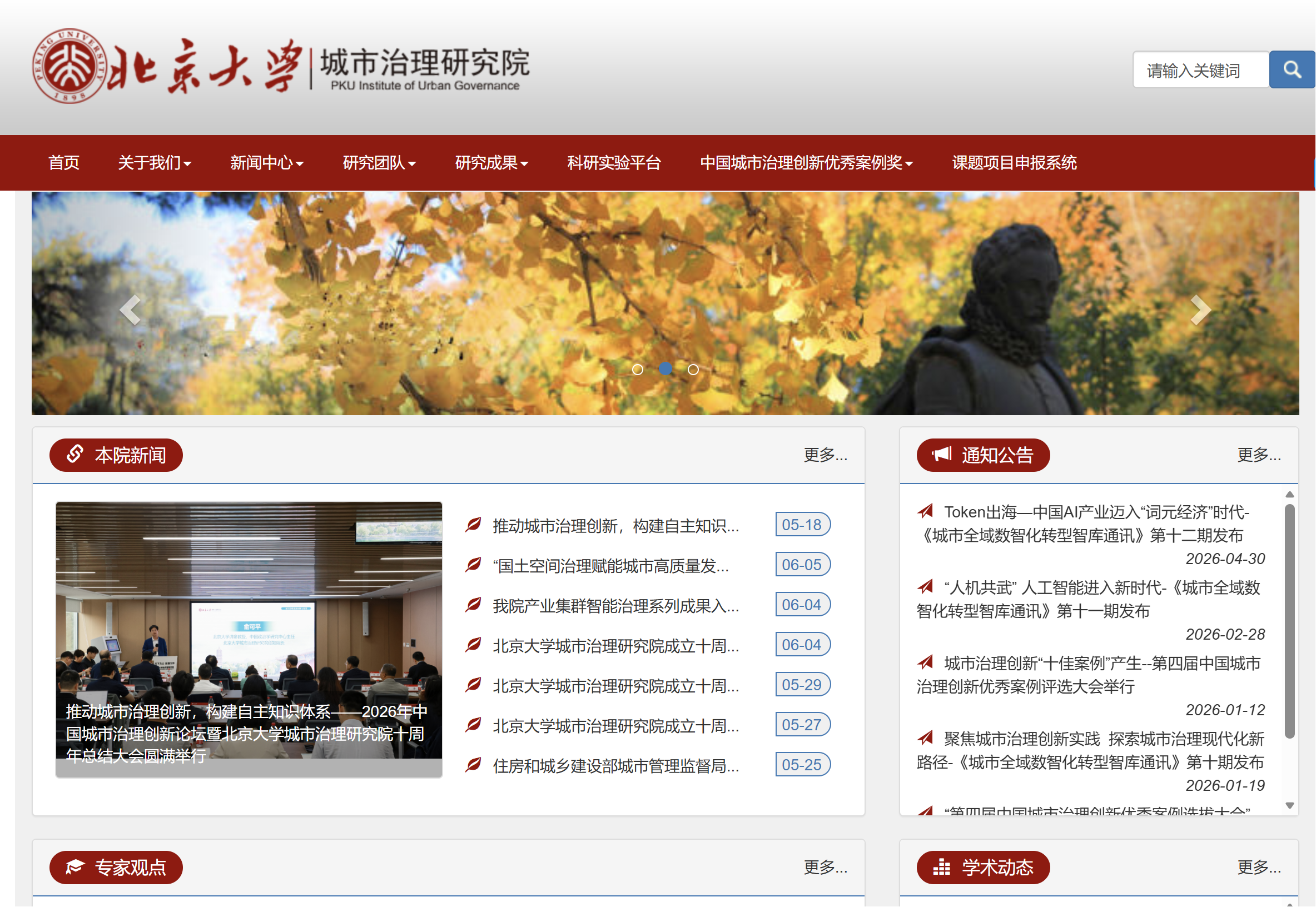Select the second filled carousel indicator dot
The height and width of the screenshot is (907, 1316).
point(666,368)
